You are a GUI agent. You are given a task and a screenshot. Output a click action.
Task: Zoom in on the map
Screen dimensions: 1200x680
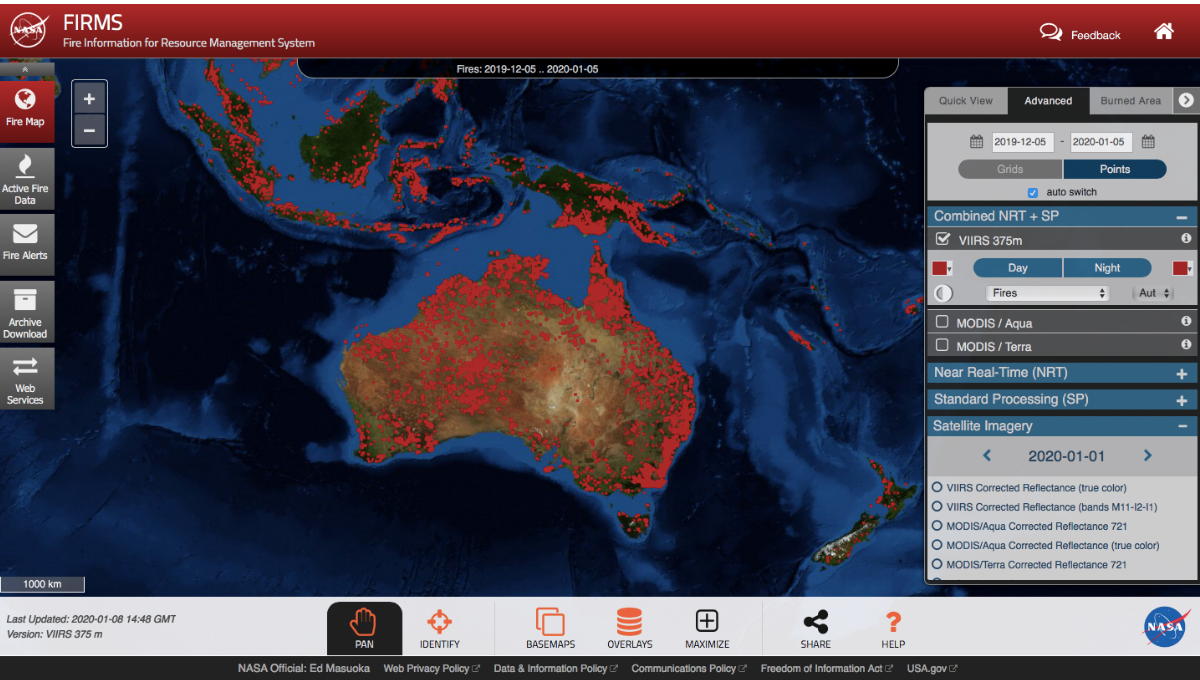[x=89, y=99]
